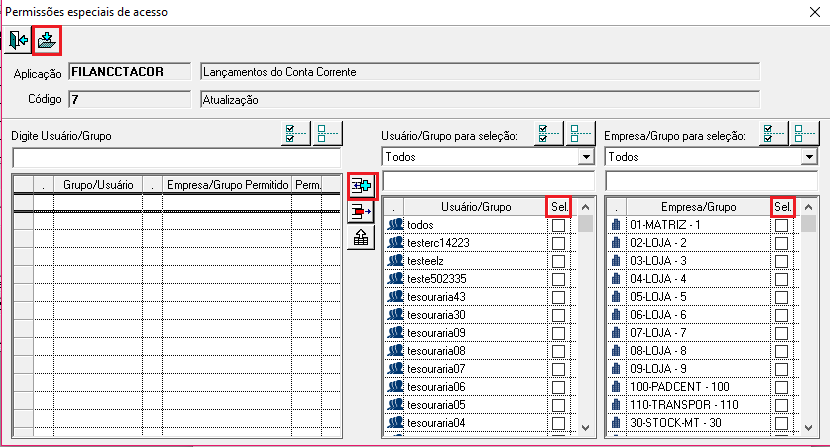Click the Perm. column header
This screenshot has width=830, height=447.
(308, 185)
